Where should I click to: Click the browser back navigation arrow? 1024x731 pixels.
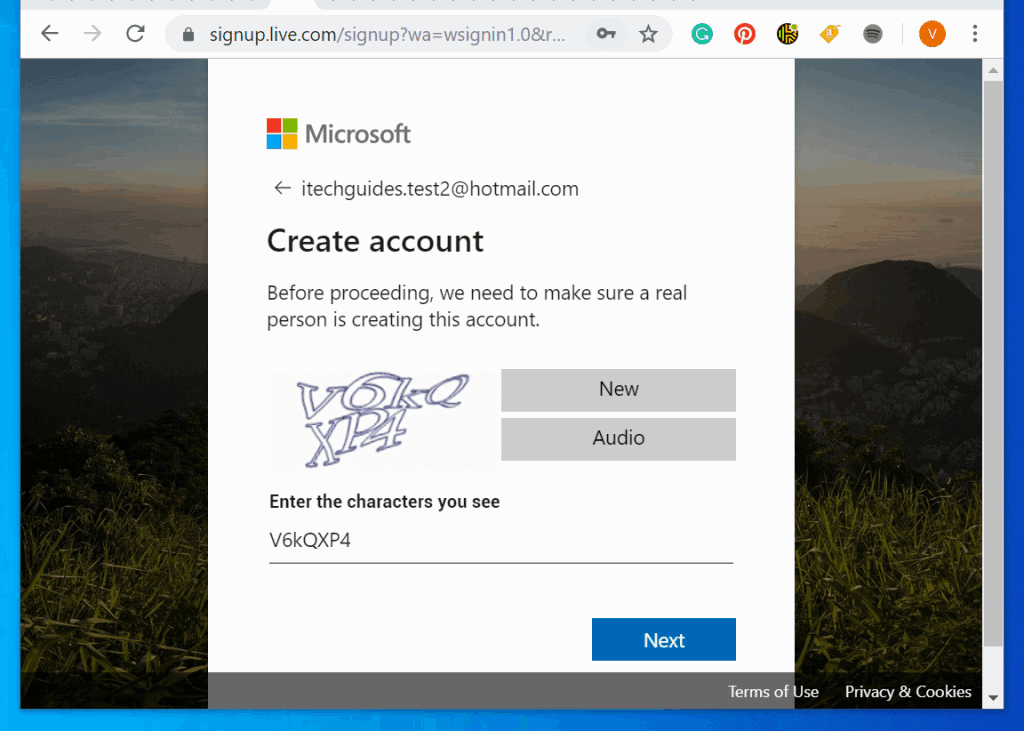pyautogui.click(x=50, y=33)
